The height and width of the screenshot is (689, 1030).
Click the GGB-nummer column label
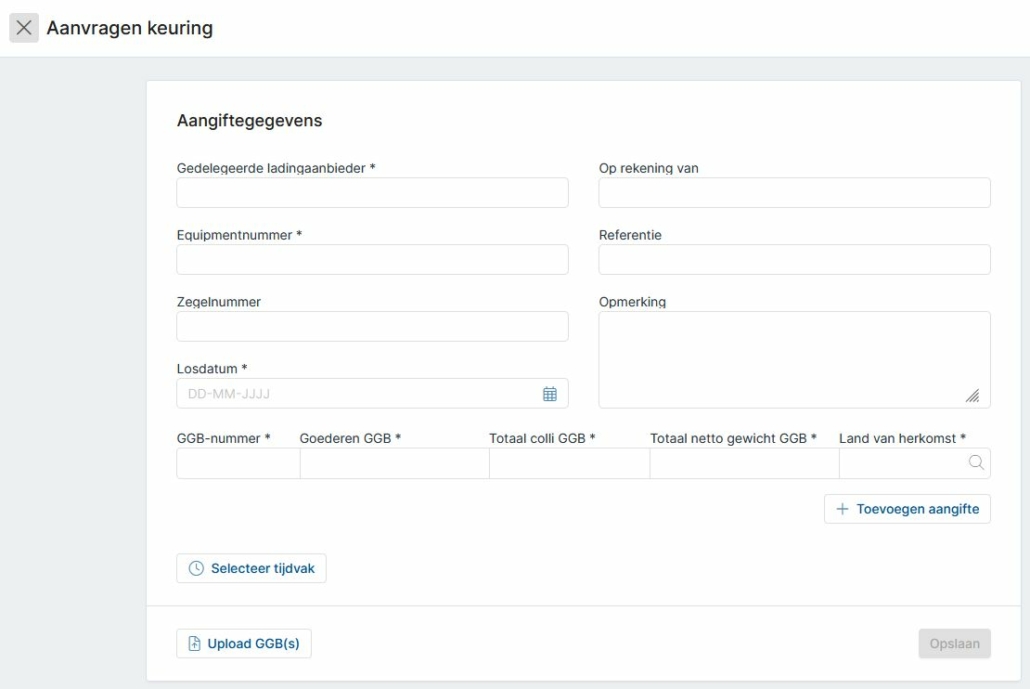223,438
